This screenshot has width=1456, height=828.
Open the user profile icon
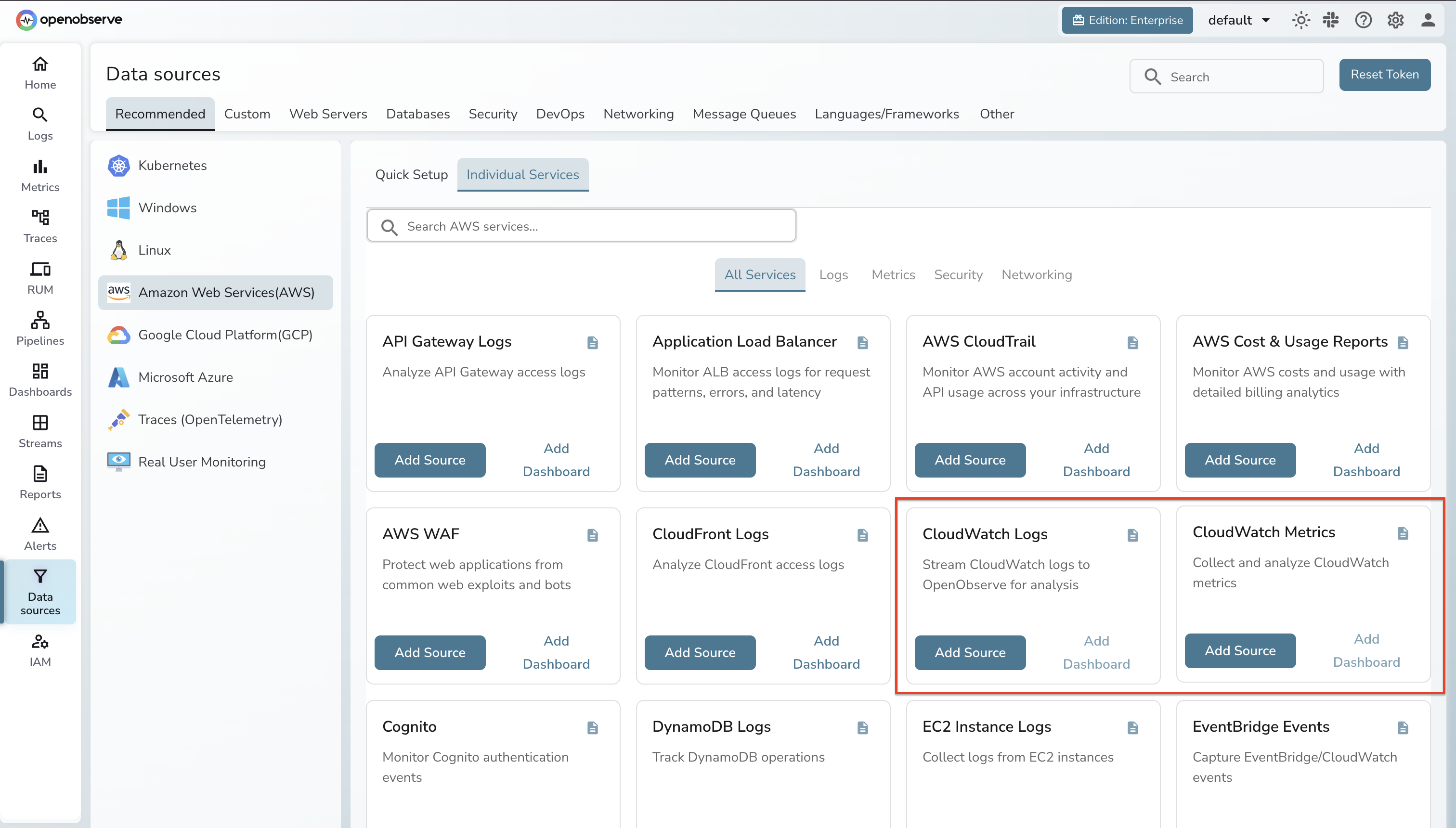click(x=1428, y=20)
